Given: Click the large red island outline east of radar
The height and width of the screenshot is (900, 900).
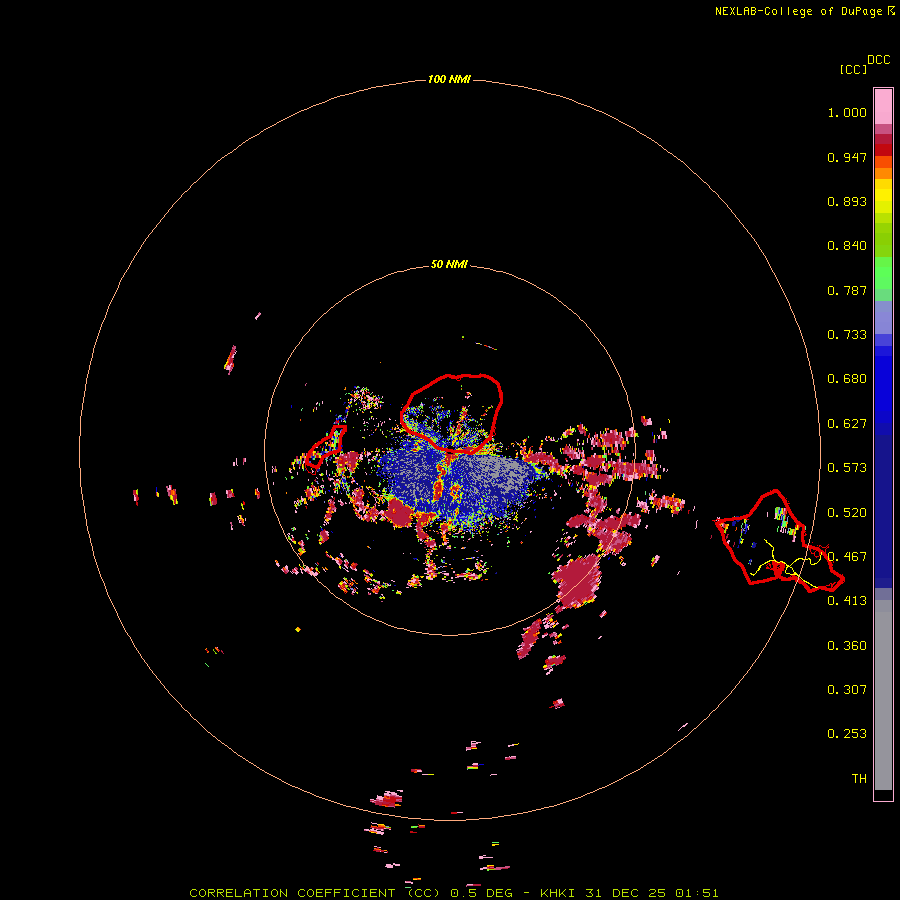Looking at the screenshot, I should pos(779,541).
